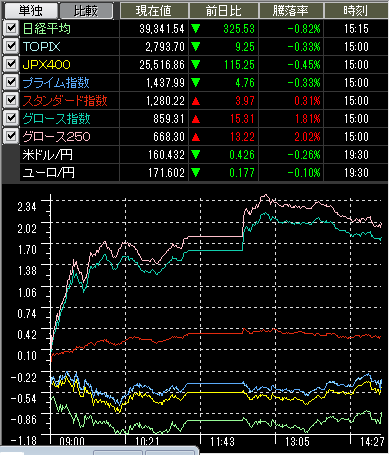
Task: Click the green down arrow for JPX400
Action: point(196,65)
